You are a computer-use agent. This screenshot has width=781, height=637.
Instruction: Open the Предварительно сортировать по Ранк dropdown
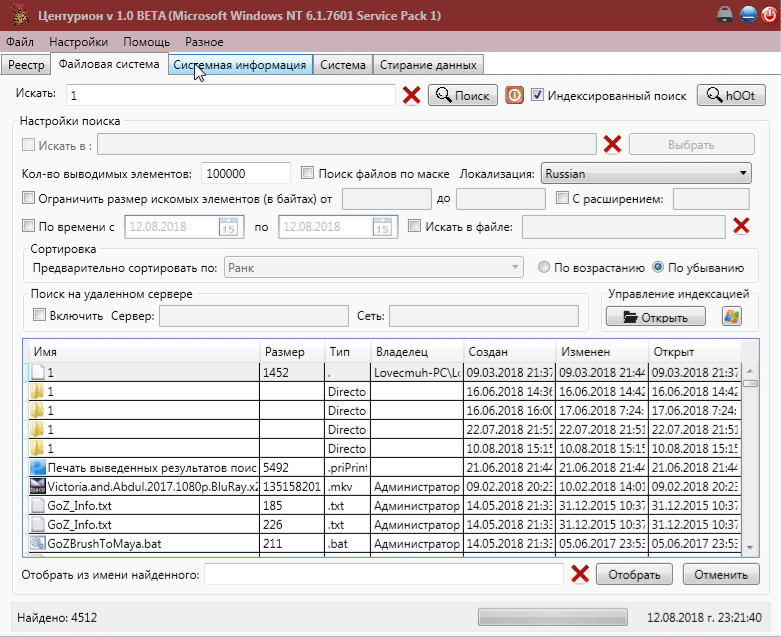[x=374, y=267]
